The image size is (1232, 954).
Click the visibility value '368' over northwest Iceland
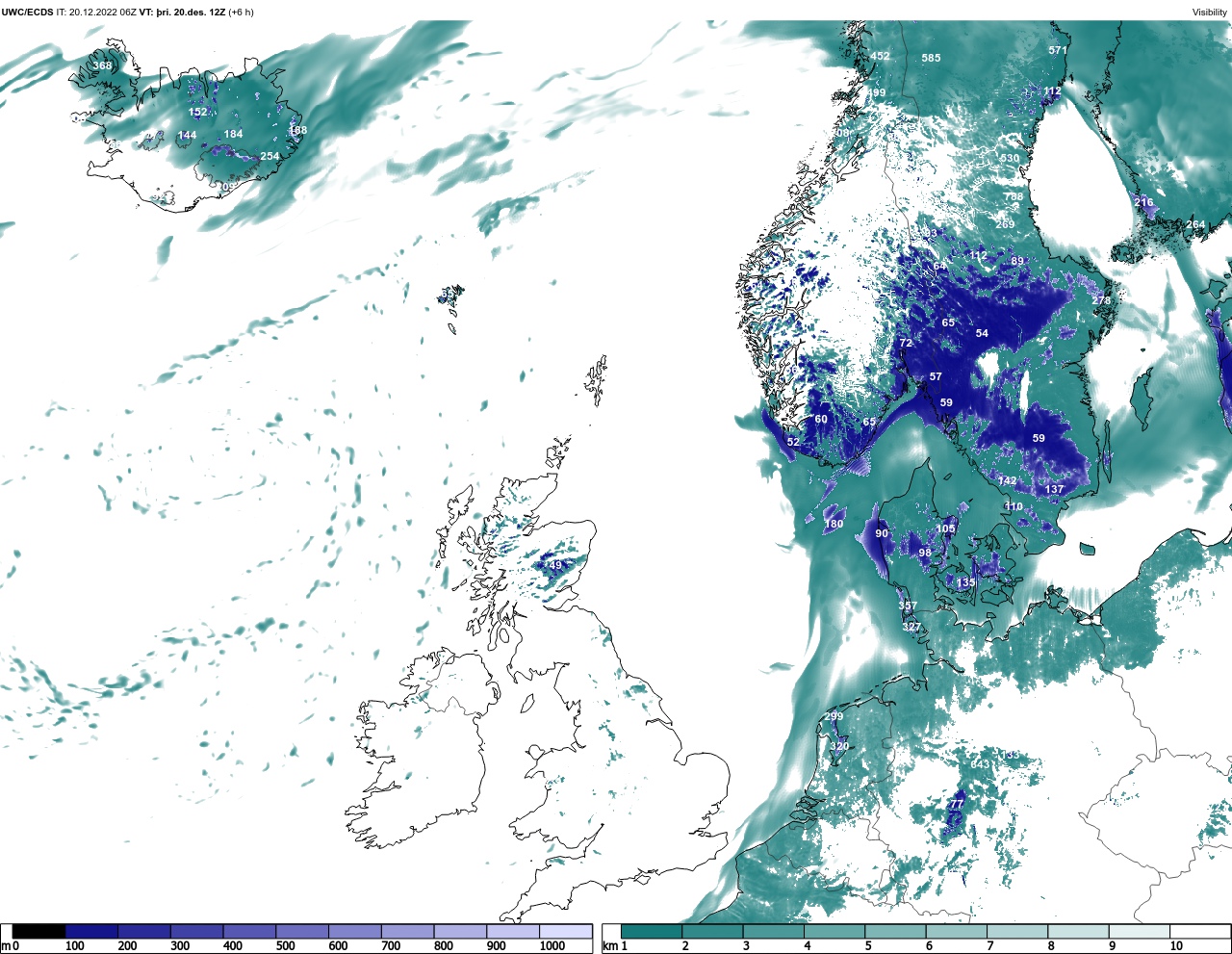click(x=102, y=66)
